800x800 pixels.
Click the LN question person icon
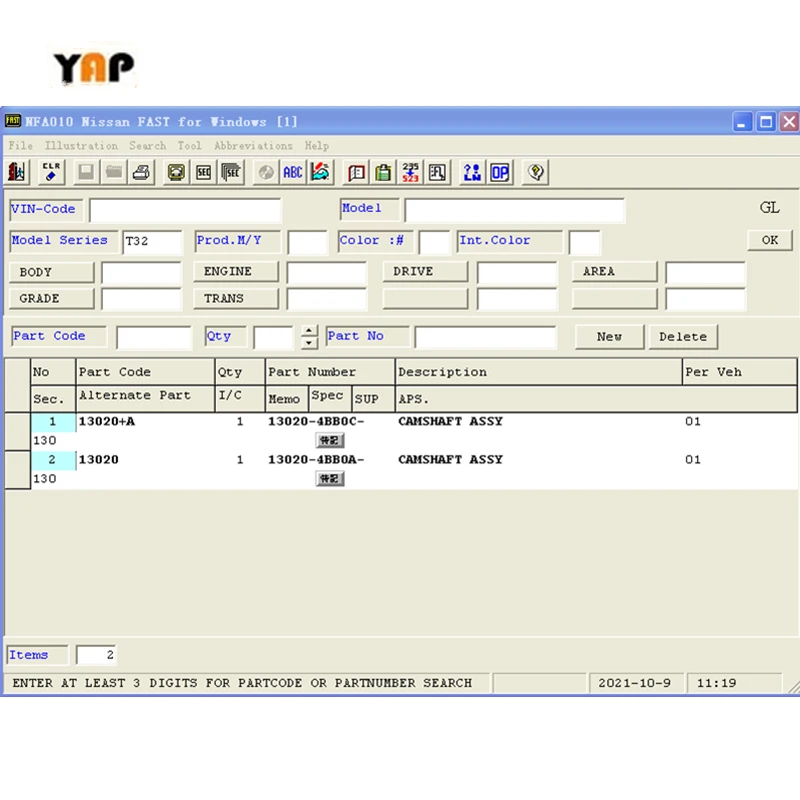pos(472,172)
